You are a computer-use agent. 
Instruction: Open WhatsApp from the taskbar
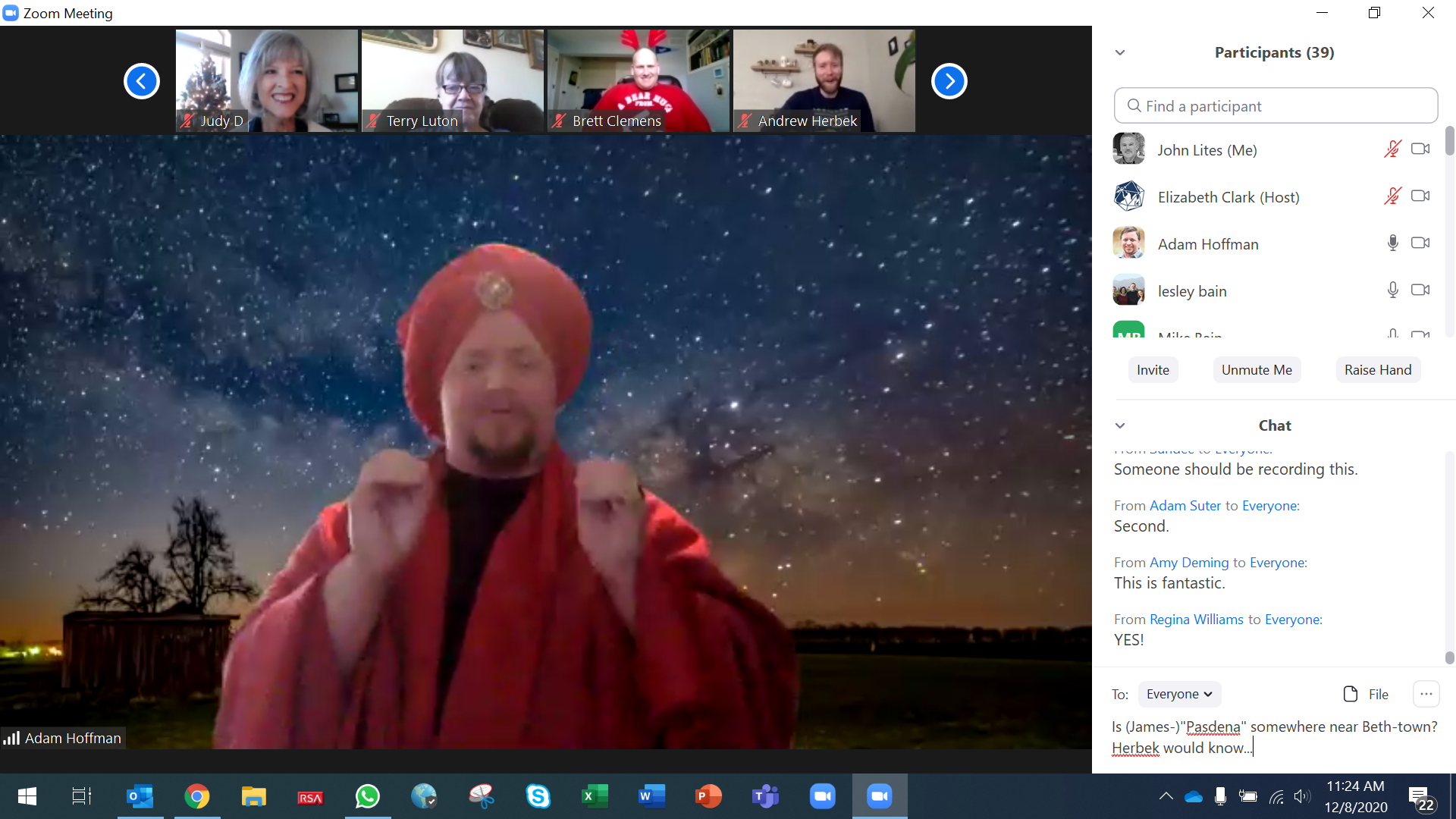coord(368,796)
